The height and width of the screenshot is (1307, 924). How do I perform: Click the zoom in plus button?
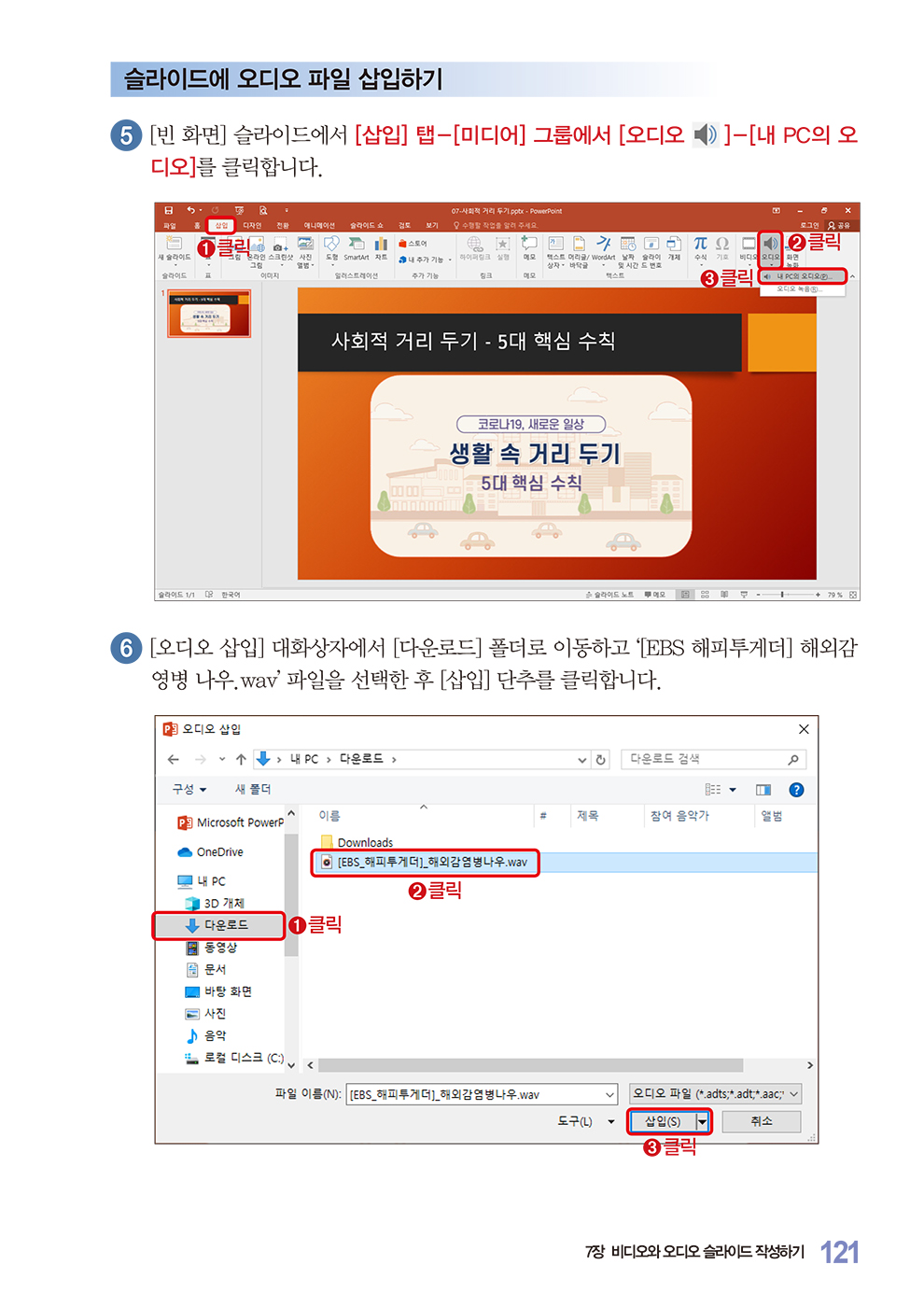coord(819,595)
